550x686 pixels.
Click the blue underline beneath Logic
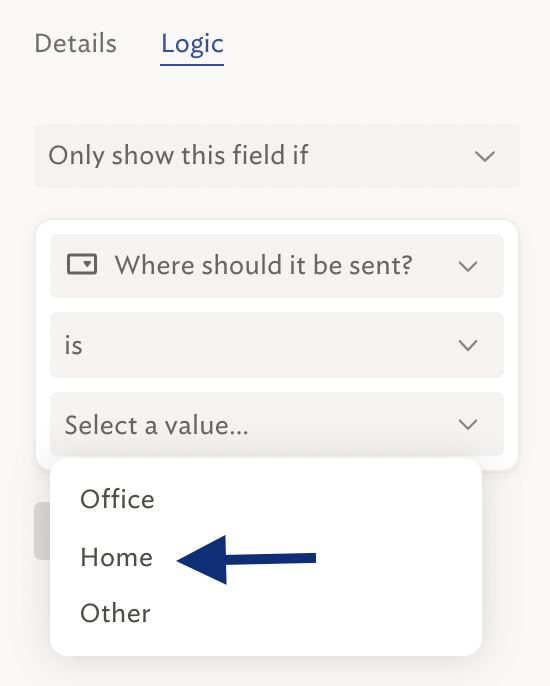point(192,65)
